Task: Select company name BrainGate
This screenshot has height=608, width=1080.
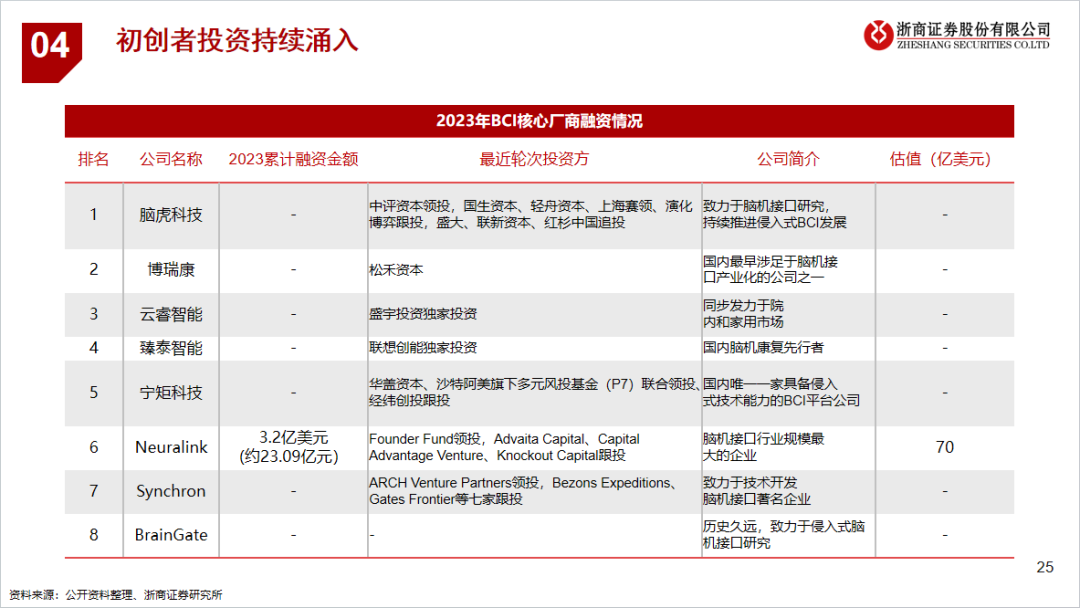Action: tap(171, 535)
